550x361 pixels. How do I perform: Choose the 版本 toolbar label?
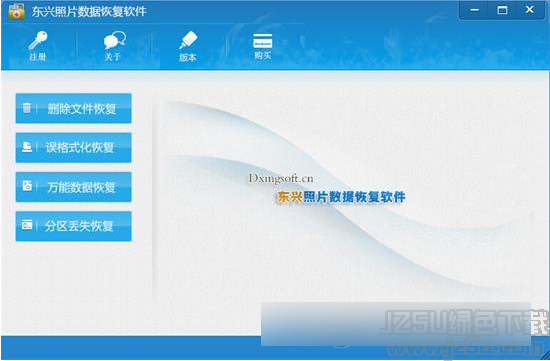187,57
